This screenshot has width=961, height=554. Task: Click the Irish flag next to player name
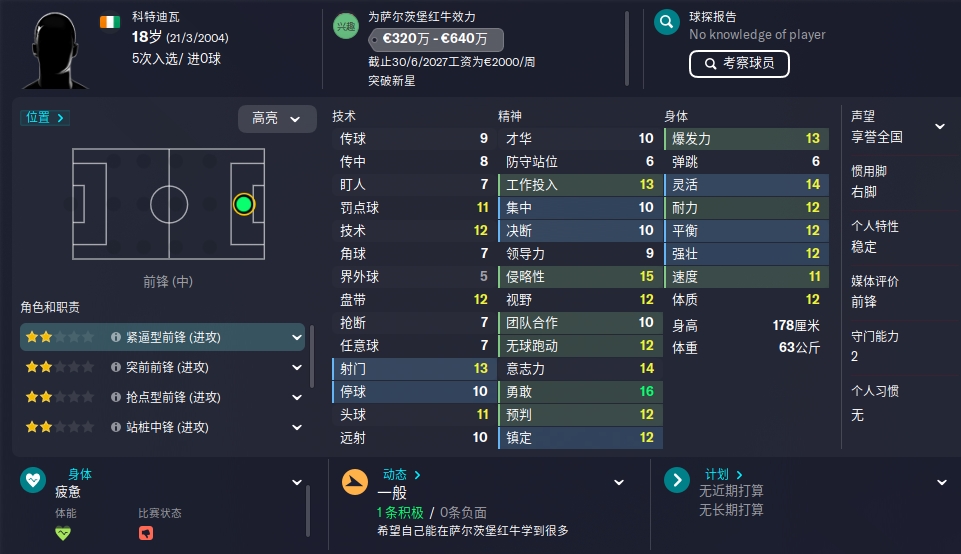point(110,22)
